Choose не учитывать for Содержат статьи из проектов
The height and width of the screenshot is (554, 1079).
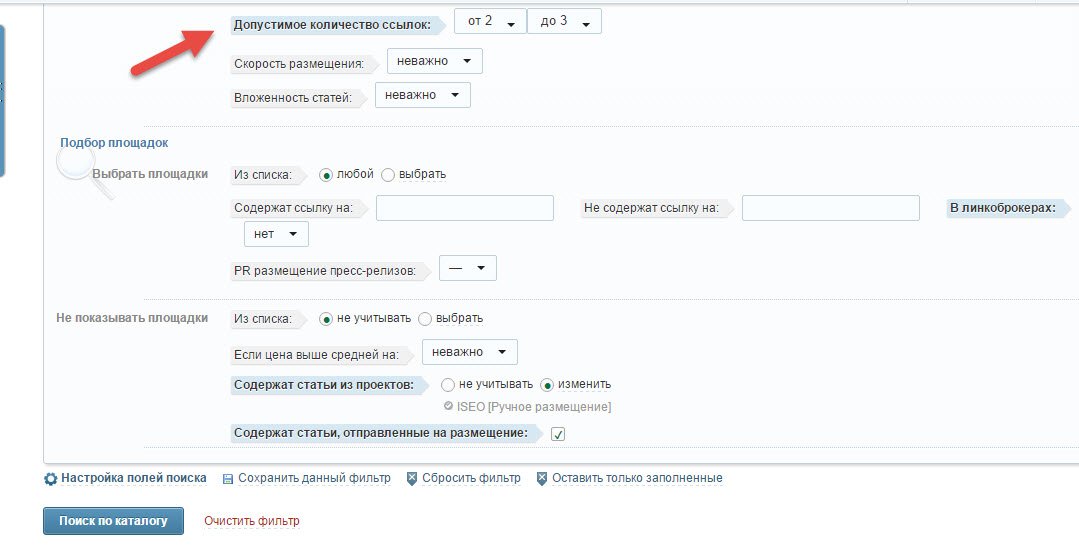(x=448, y=385)
